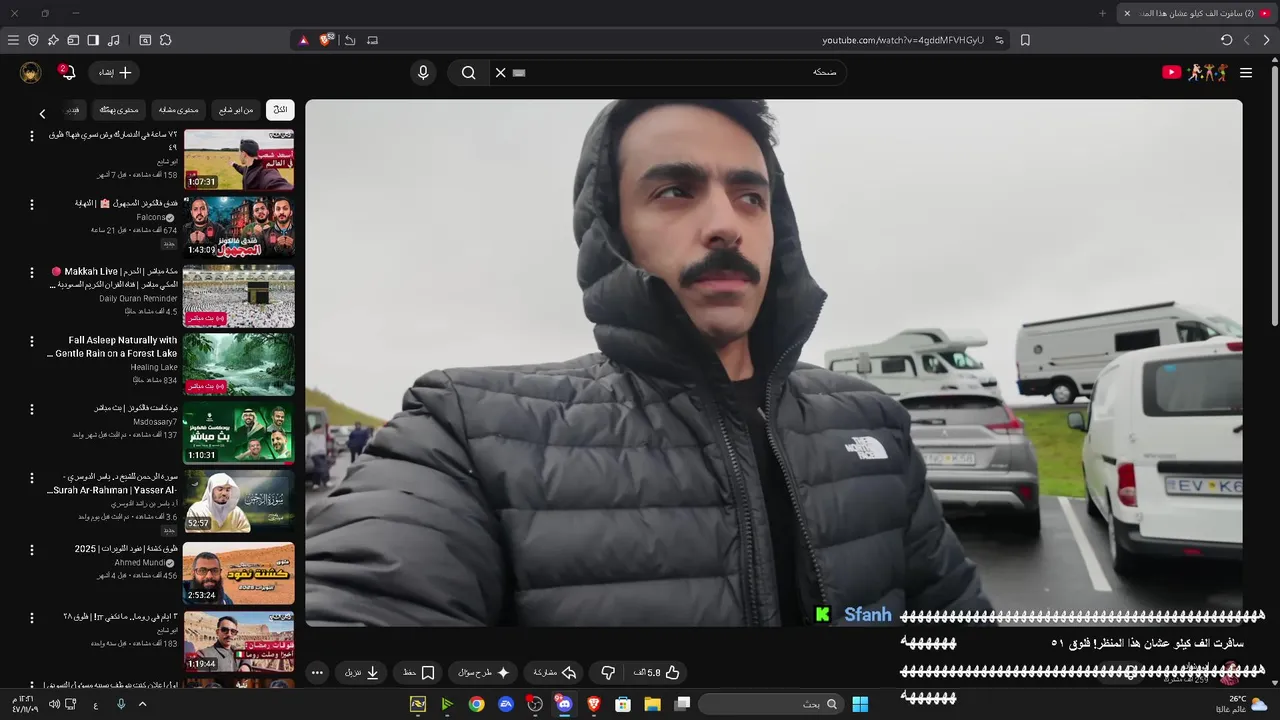
Task: Open options for the Msdossary7 video
Action: pos(31,409)
